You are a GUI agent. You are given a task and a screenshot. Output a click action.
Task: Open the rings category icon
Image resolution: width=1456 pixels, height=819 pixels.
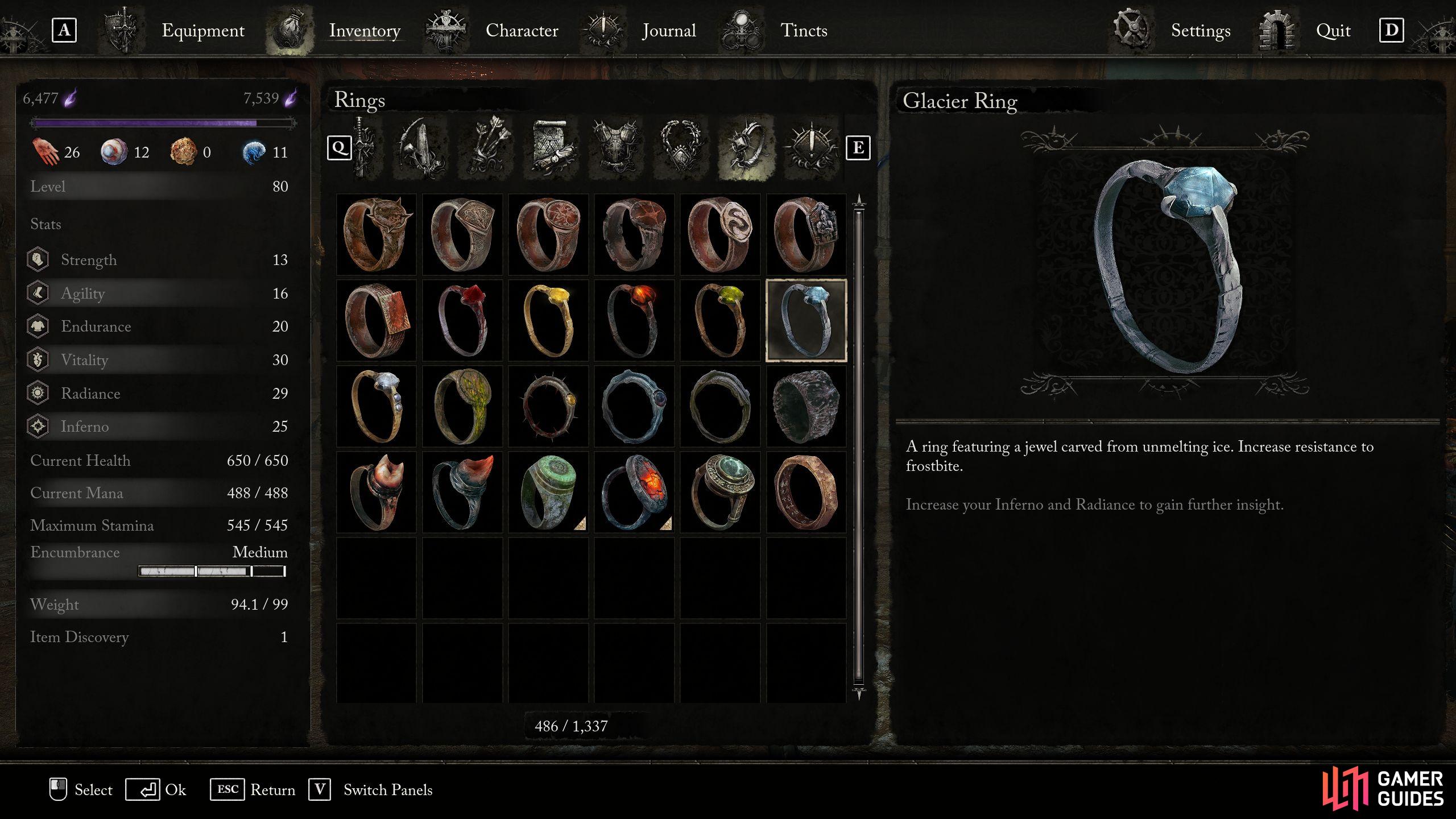click(746, 147)
